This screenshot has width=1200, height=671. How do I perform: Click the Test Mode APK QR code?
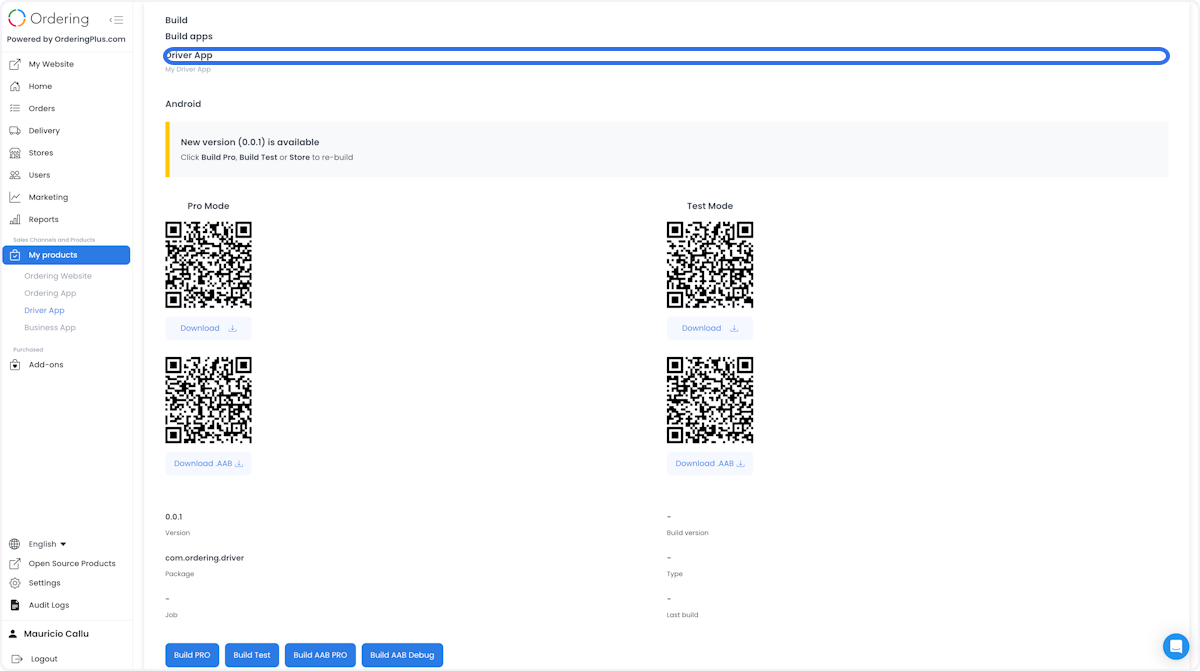[x=710, y=265]
